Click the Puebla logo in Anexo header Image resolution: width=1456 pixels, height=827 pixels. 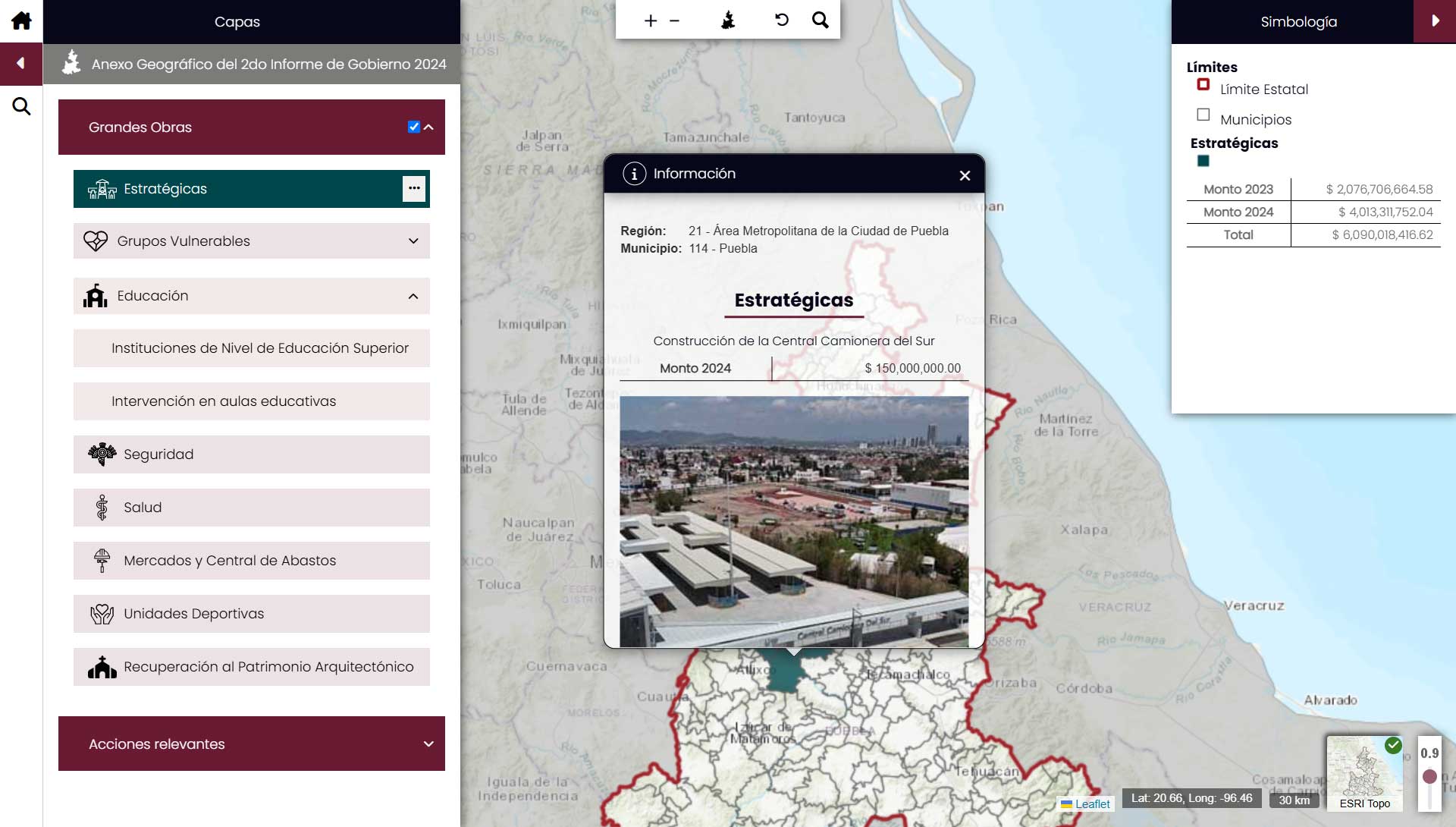[x=71, y=63]
